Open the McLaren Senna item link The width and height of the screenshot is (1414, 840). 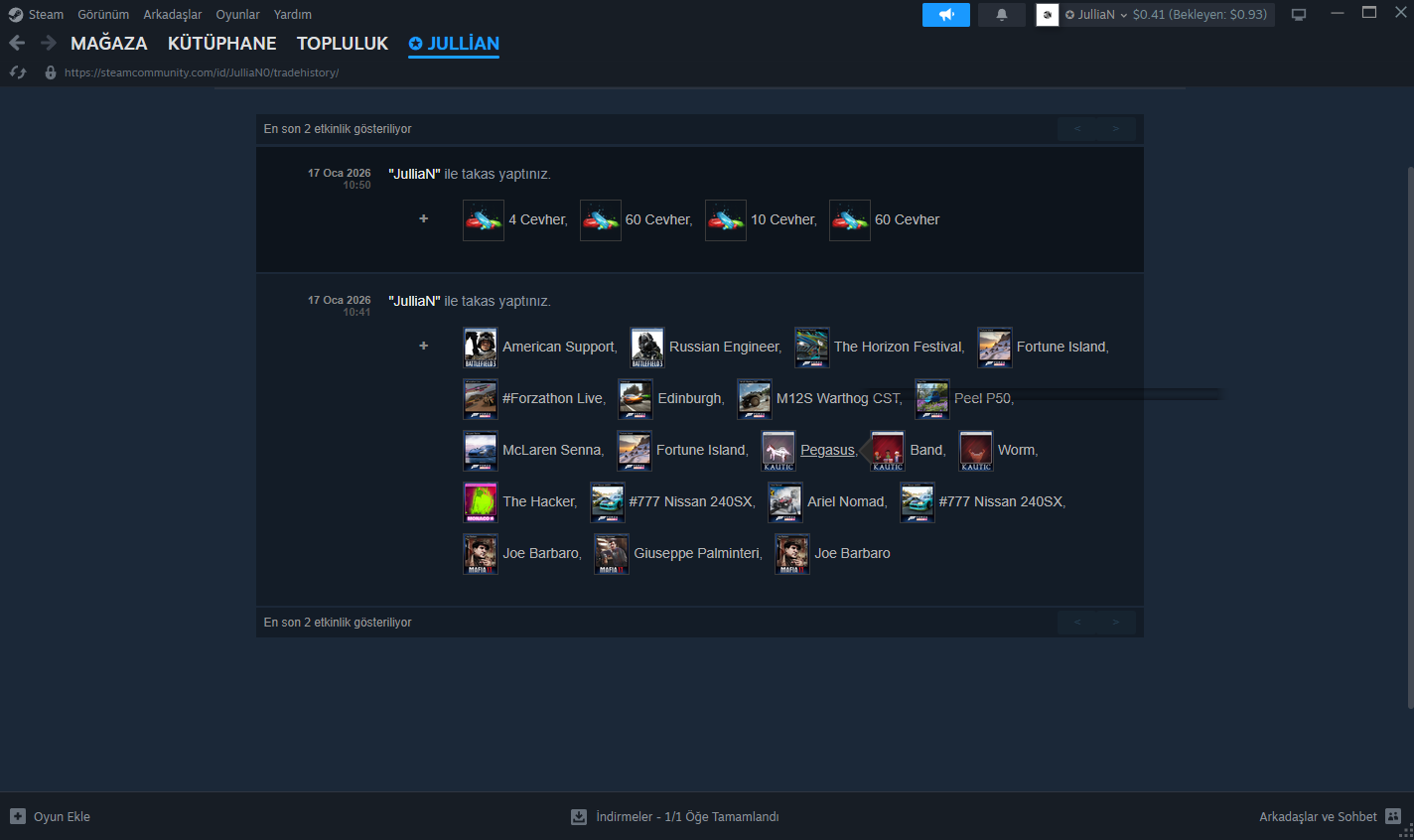[x=551, y=450]
